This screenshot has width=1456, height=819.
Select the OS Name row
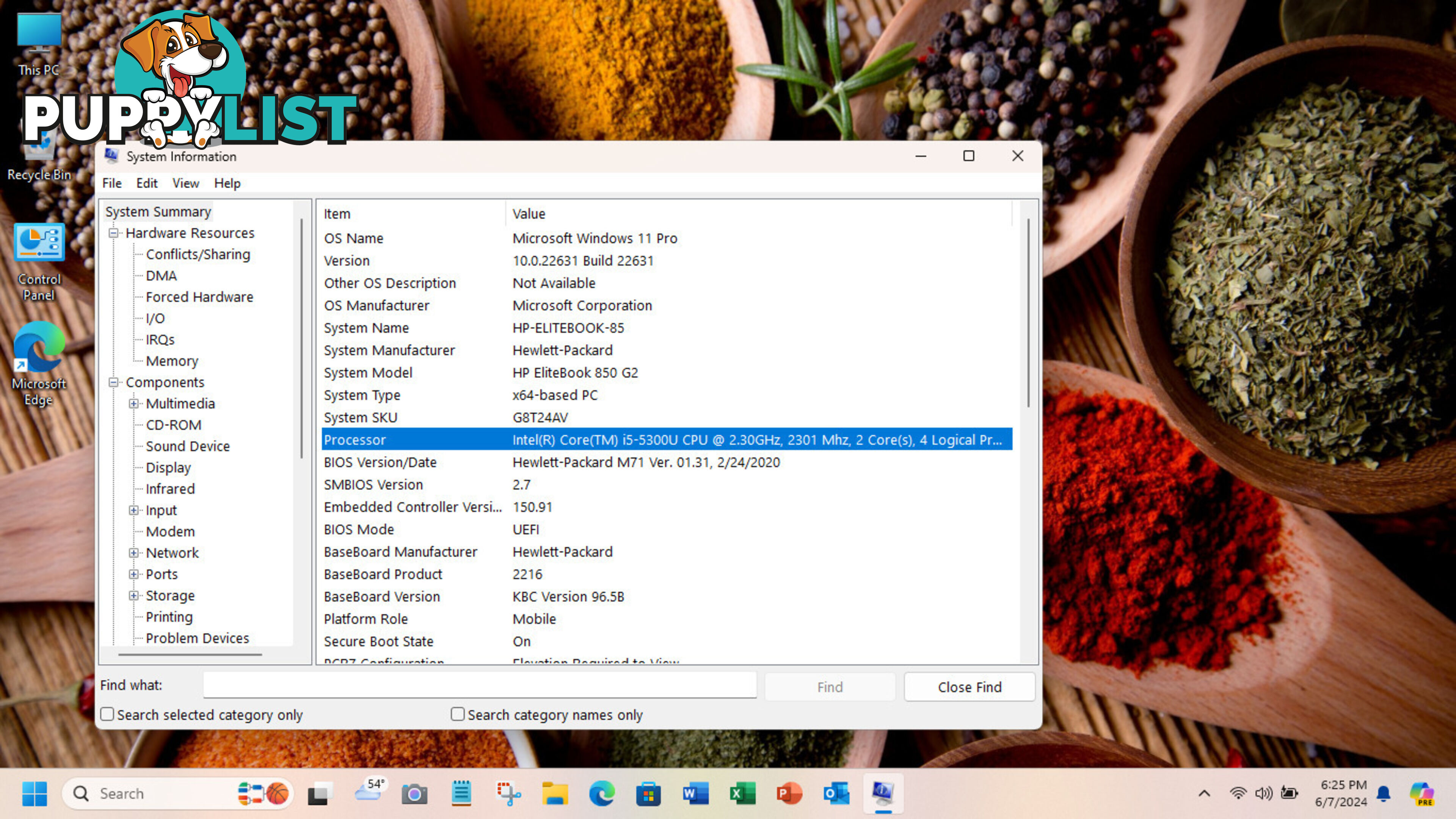tap(667, 238)
